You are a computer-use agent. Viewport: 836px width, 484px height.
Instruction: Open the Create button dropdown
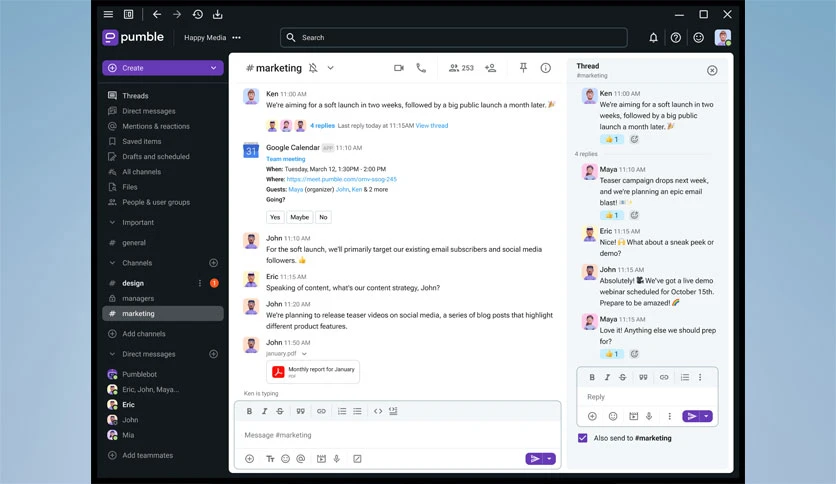(213, 68)
